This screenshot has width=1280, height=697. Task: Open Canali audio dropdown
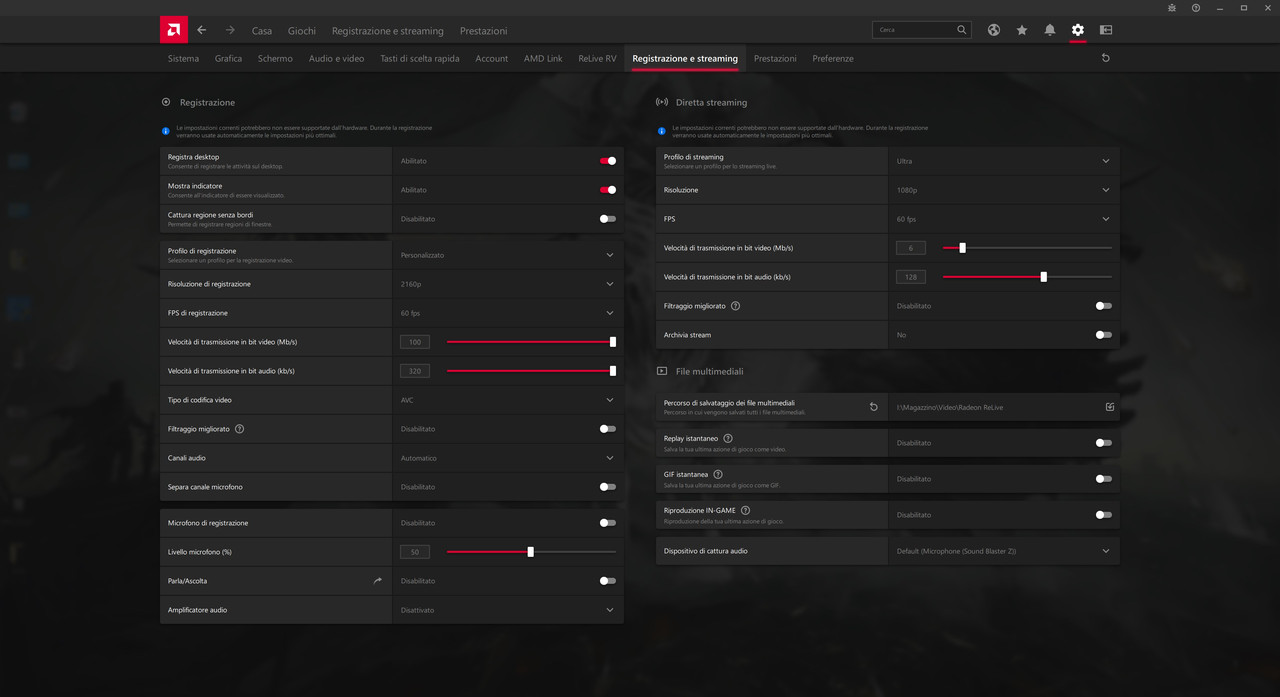click(x=508, y=458)
